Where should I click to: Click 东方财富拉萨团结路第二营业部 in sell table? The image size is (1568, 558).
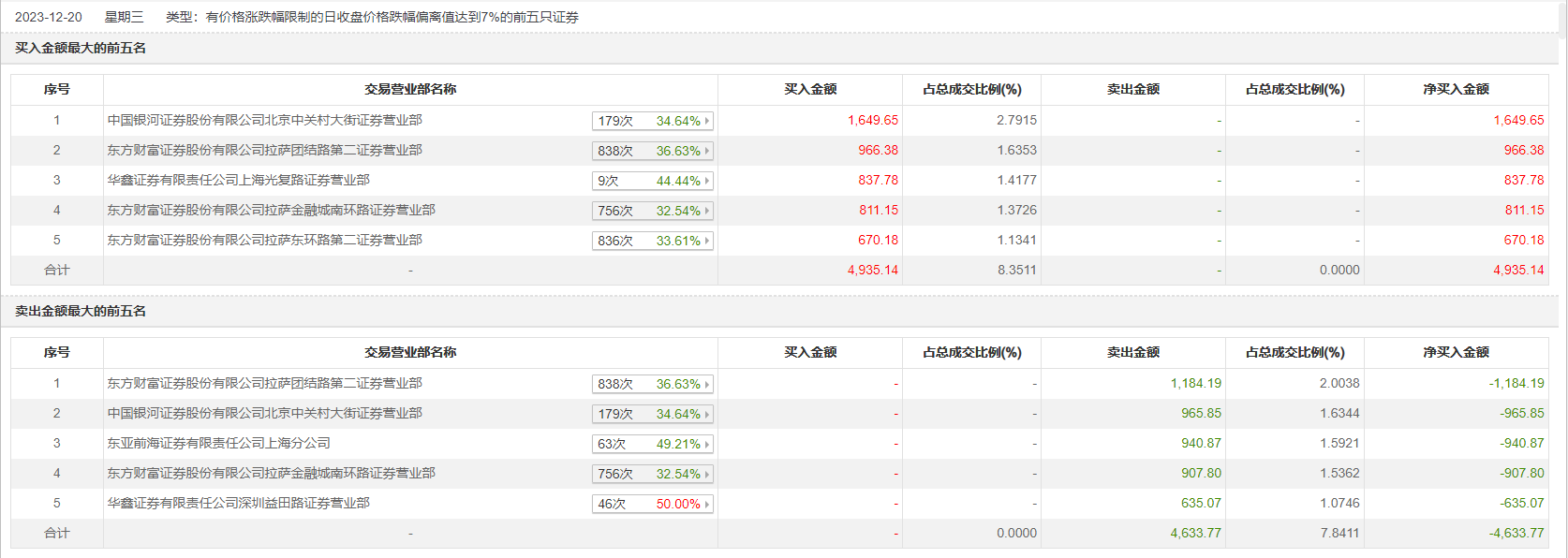pyautogui.click(x=264, y=383)
